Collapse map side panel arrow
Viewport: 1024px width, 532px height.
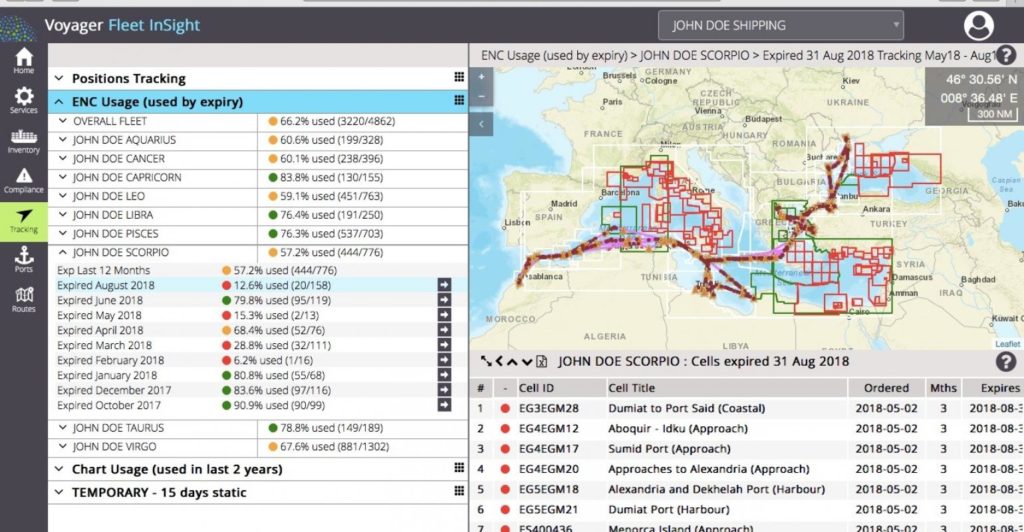tap(481, 123)
